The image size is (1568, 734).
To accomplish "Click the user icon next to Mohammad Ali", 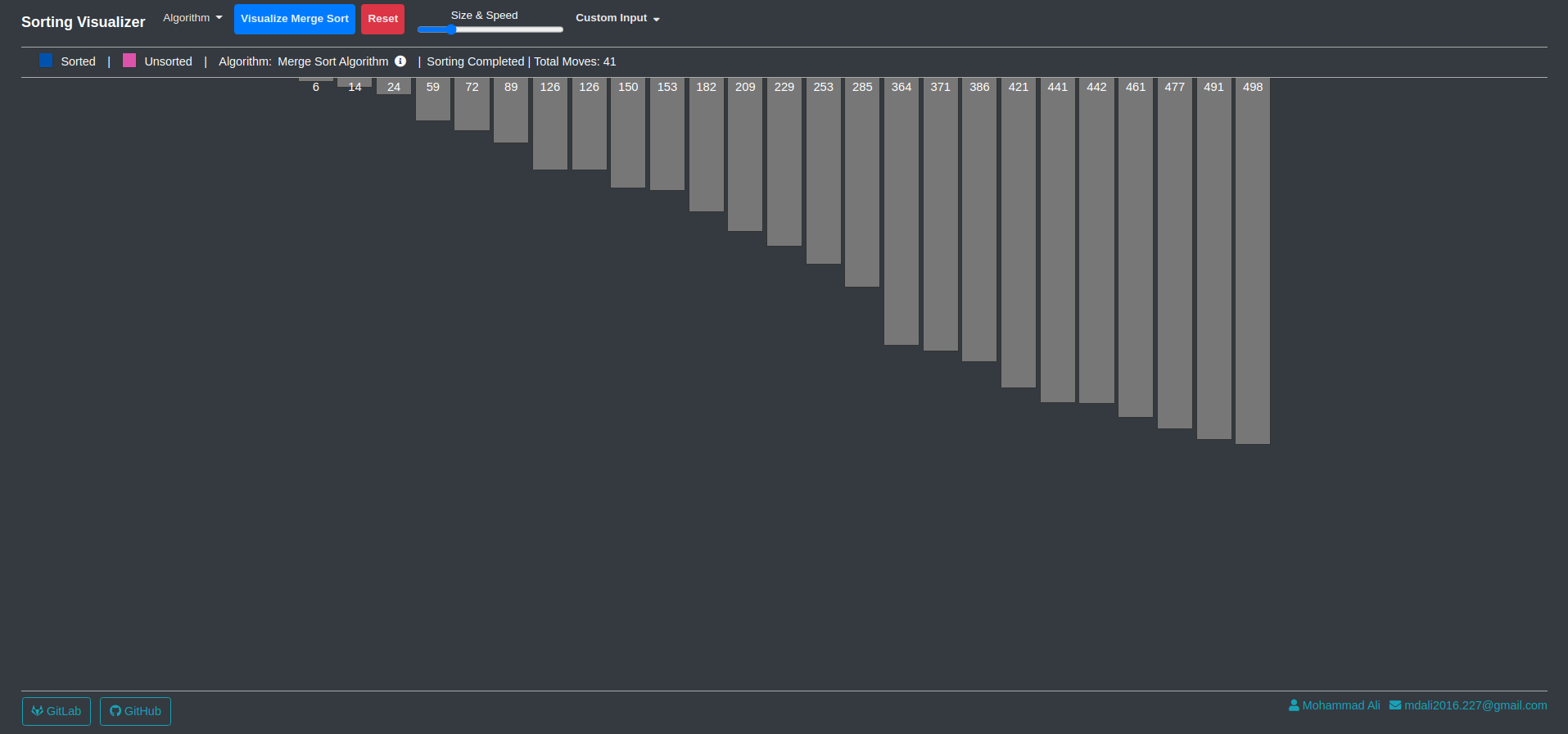I will tap(1294, 705).
